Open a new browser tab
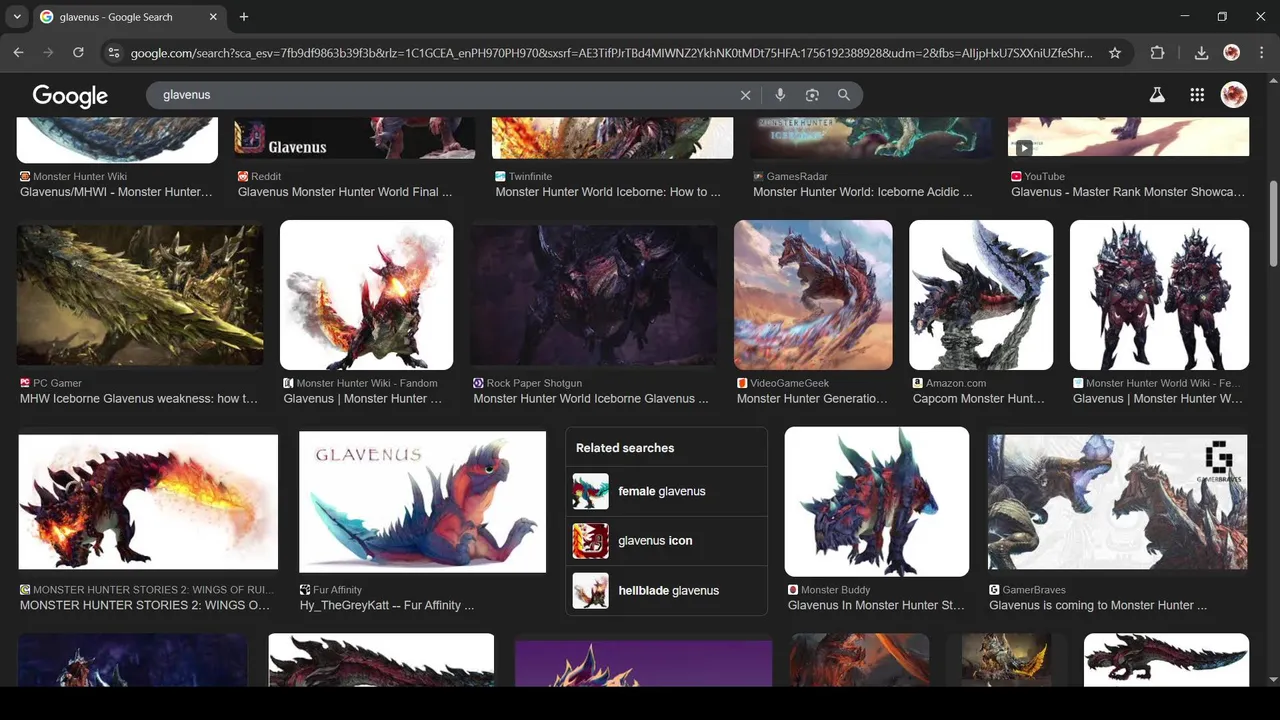This screenshot has width=1280, height=720. 244,17
